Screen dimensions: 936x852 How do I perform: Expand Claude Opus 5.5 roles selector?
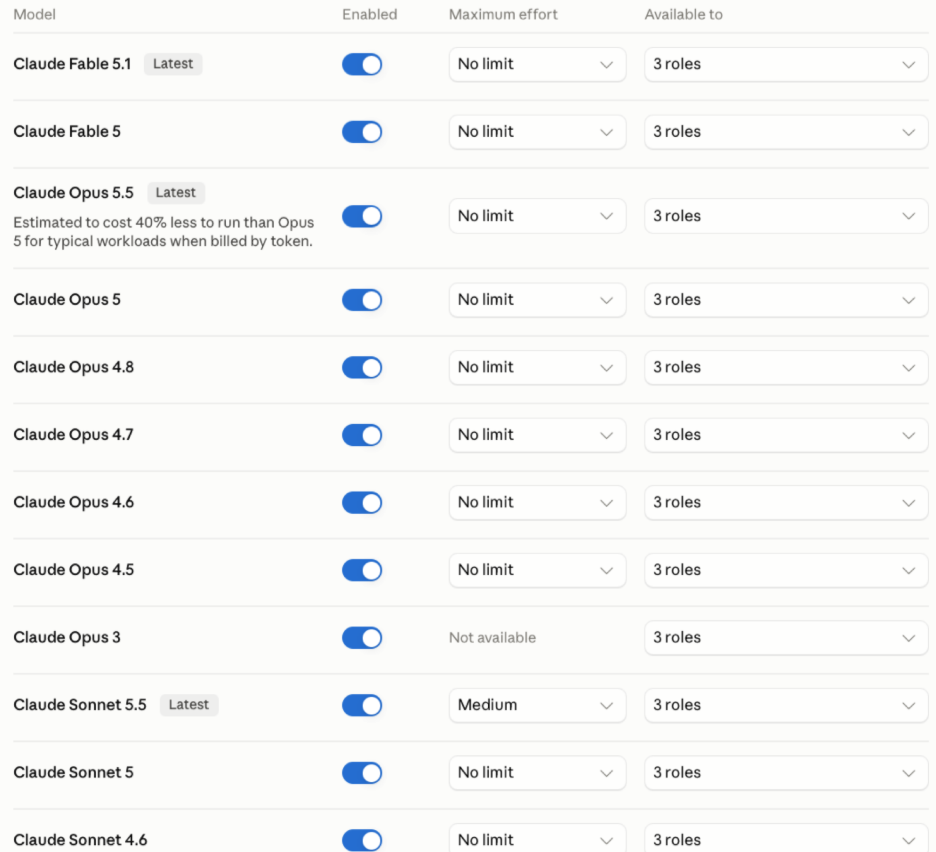click(786, 216)
